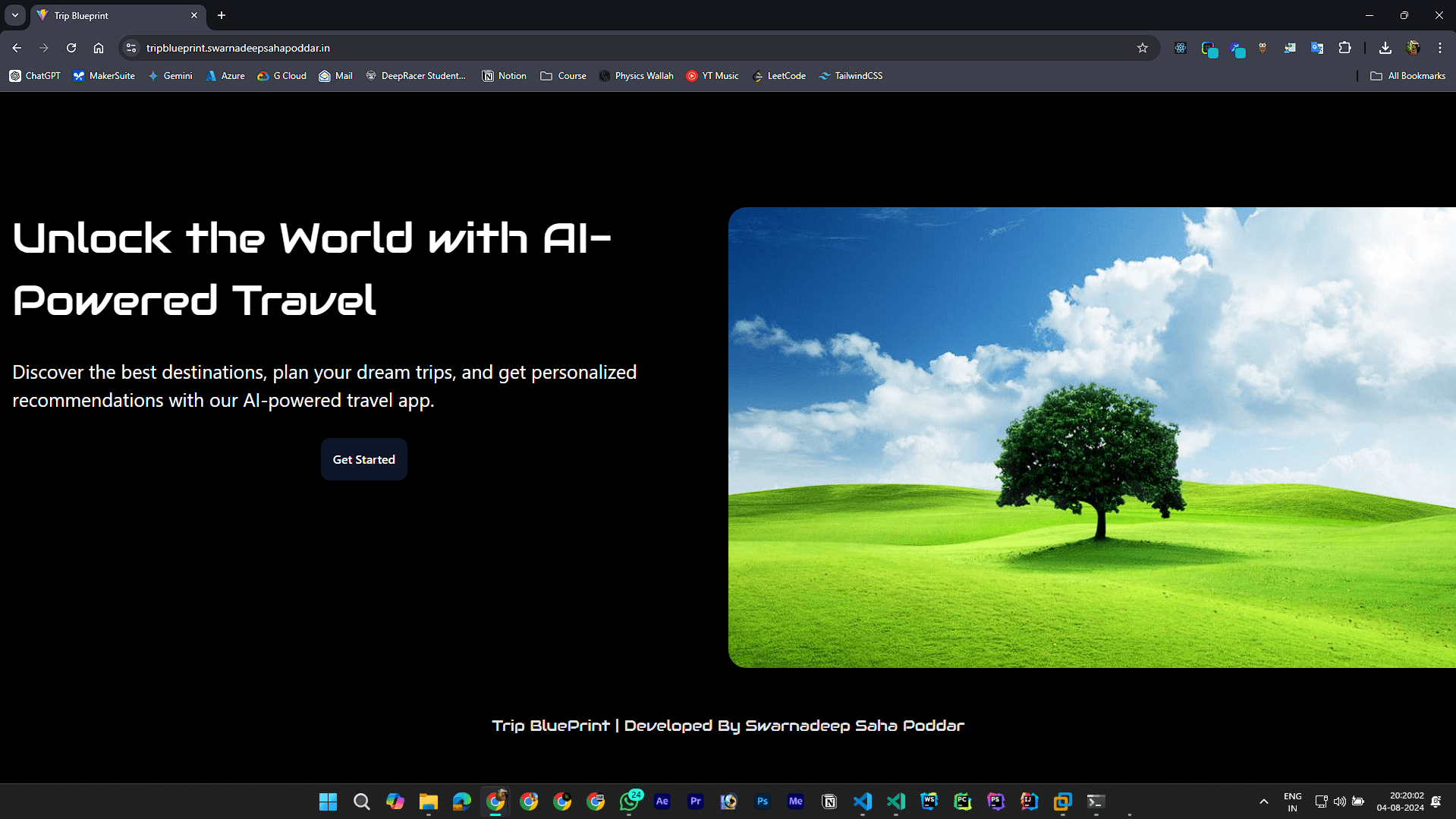Open WhatsApp from the taskbar

[x=630, y=802]
